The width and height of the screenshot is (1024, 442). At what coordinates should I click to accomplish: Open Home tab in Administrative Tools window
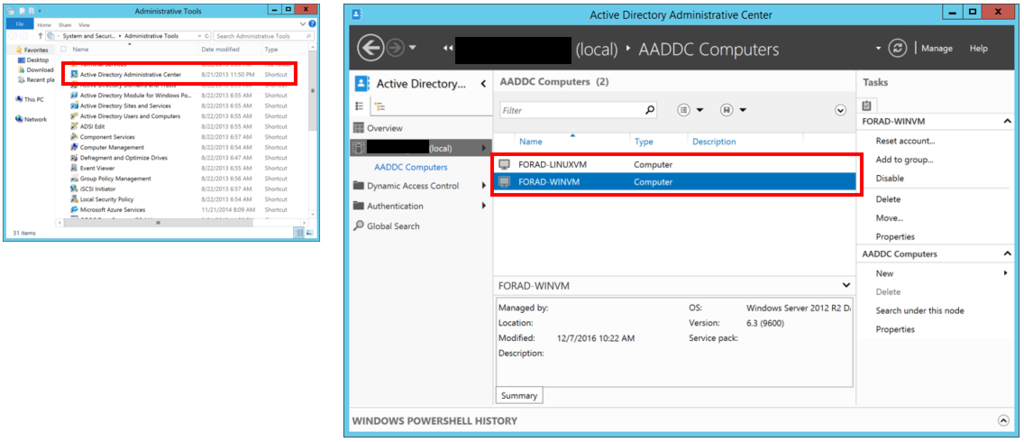(44, 25)
